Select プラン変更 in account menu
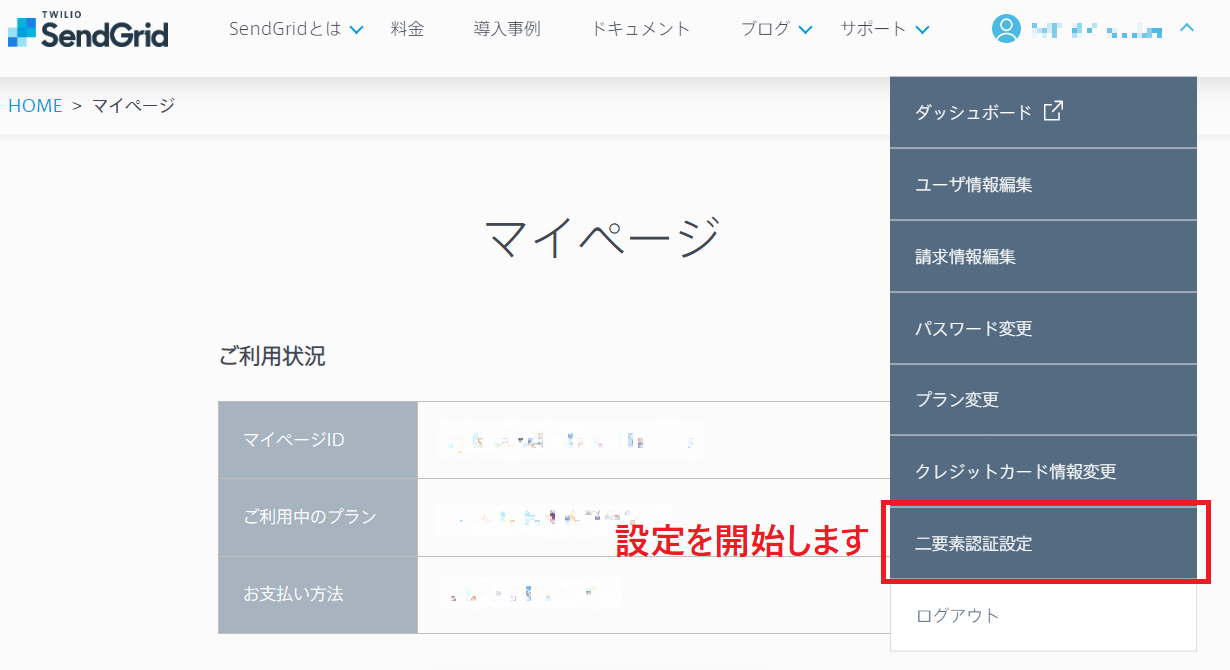Screen dimensions: 1230x670 click(1043, 400)
